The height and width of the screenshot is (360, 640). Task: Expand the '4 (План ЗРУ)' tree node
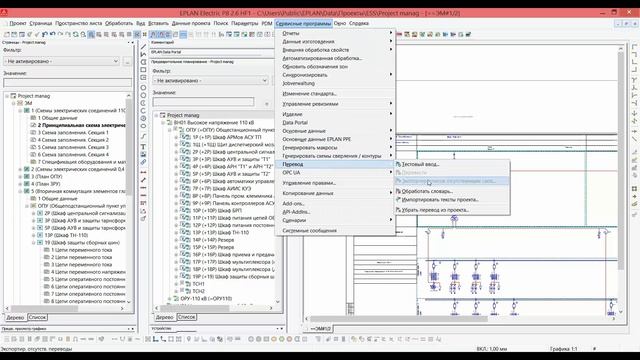20,184
